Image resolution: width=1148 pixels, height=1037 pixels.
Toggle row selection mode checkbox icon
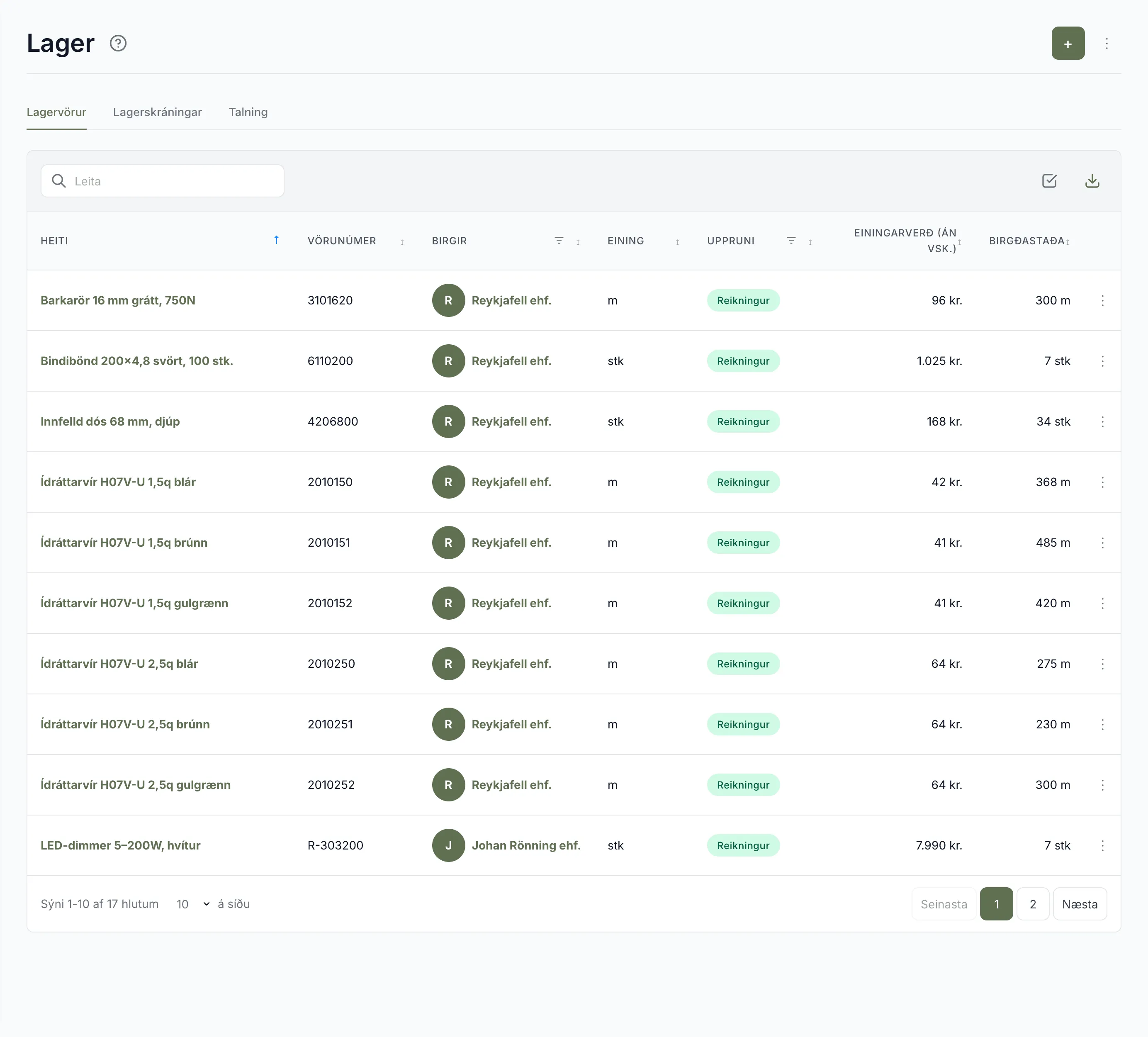point(1049,181)
